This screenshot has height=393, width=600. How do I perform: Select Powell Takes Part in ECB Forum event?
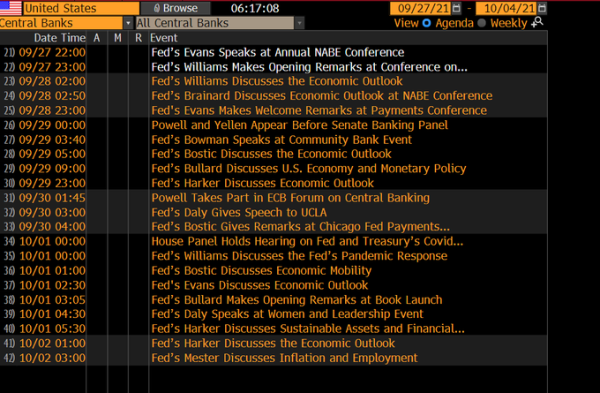tap(290, 198)
